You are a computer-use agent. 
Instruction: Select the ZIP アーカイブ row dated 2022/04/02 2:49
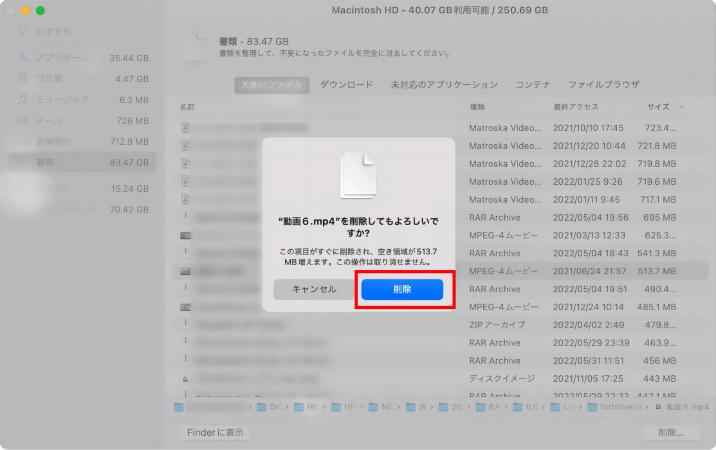click(x=441, y=325)
